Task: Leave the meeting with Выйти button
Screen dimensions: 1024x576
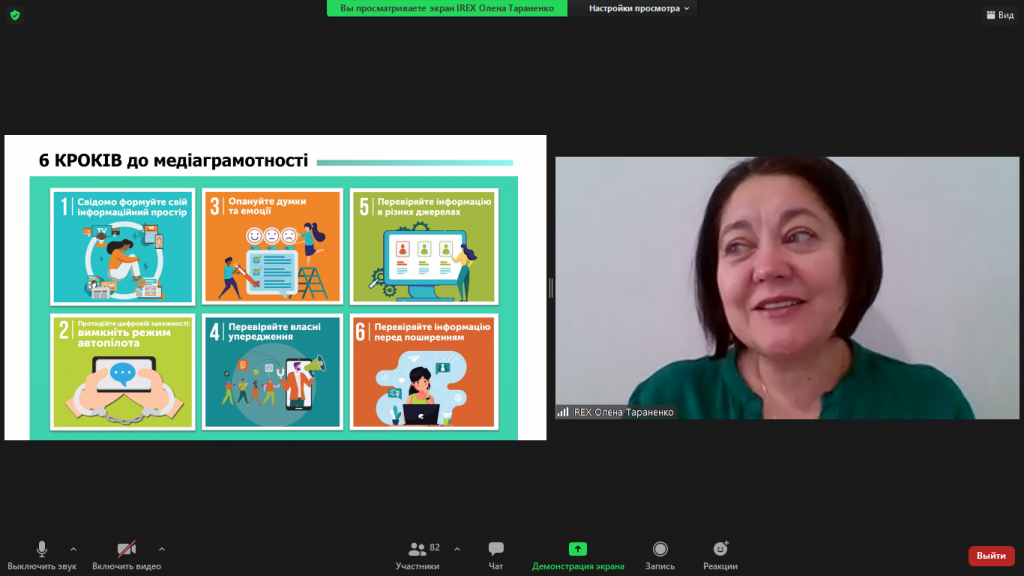Action: pyautogui.click(x=990, y=556)
